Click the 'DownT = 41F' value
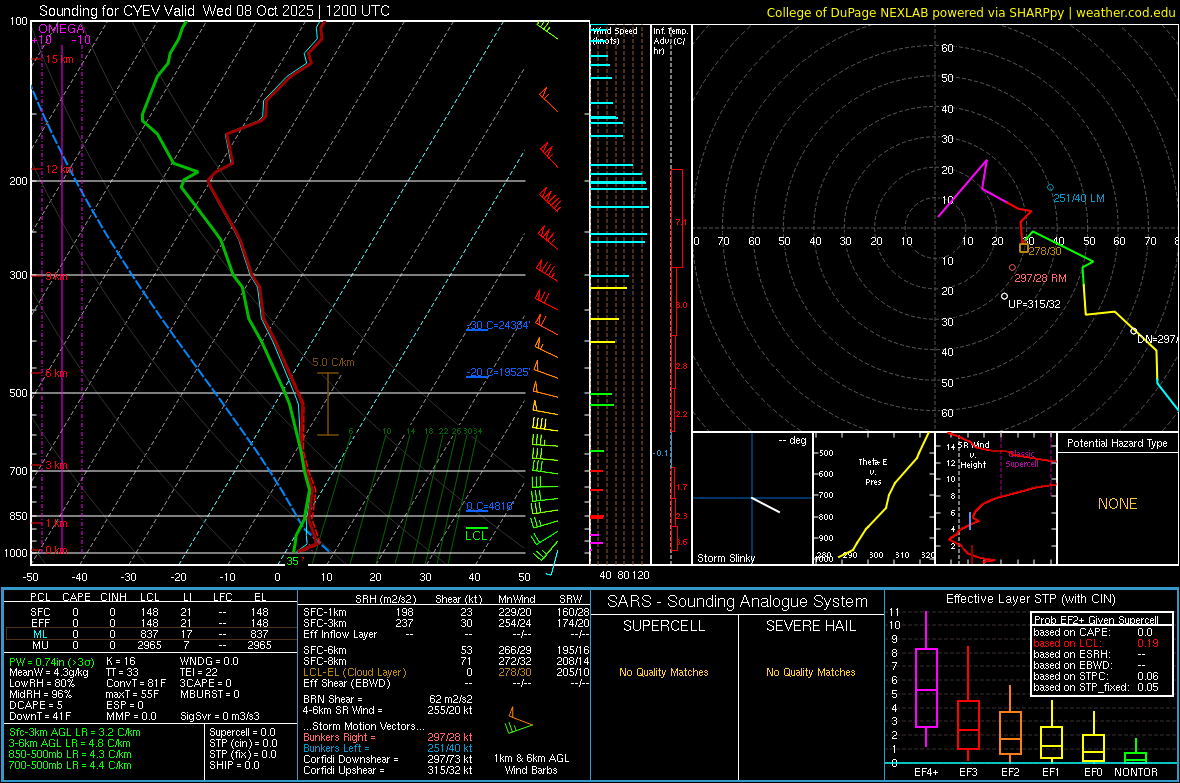 (40, 716)
